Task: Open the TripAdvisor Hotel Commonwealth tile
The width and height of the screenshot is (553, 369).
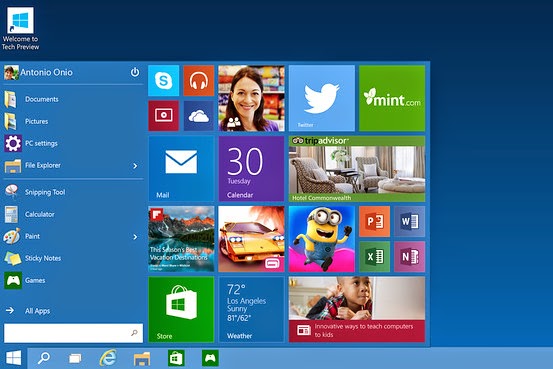Action: tap(357, 169)
